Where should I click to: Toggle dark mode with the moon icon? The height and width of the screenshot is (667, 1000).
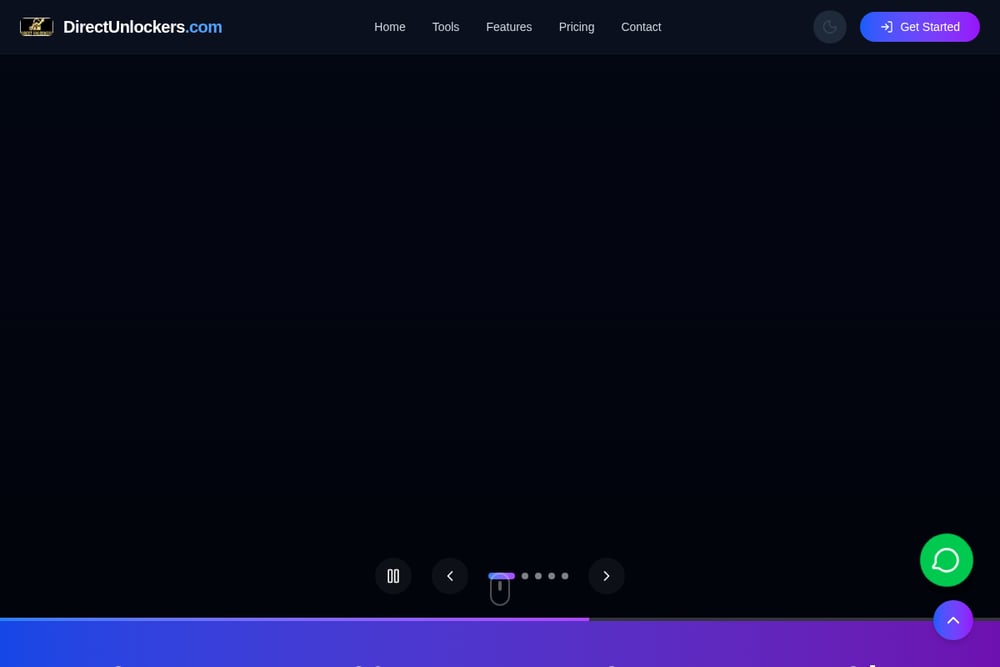pos(830,27)
